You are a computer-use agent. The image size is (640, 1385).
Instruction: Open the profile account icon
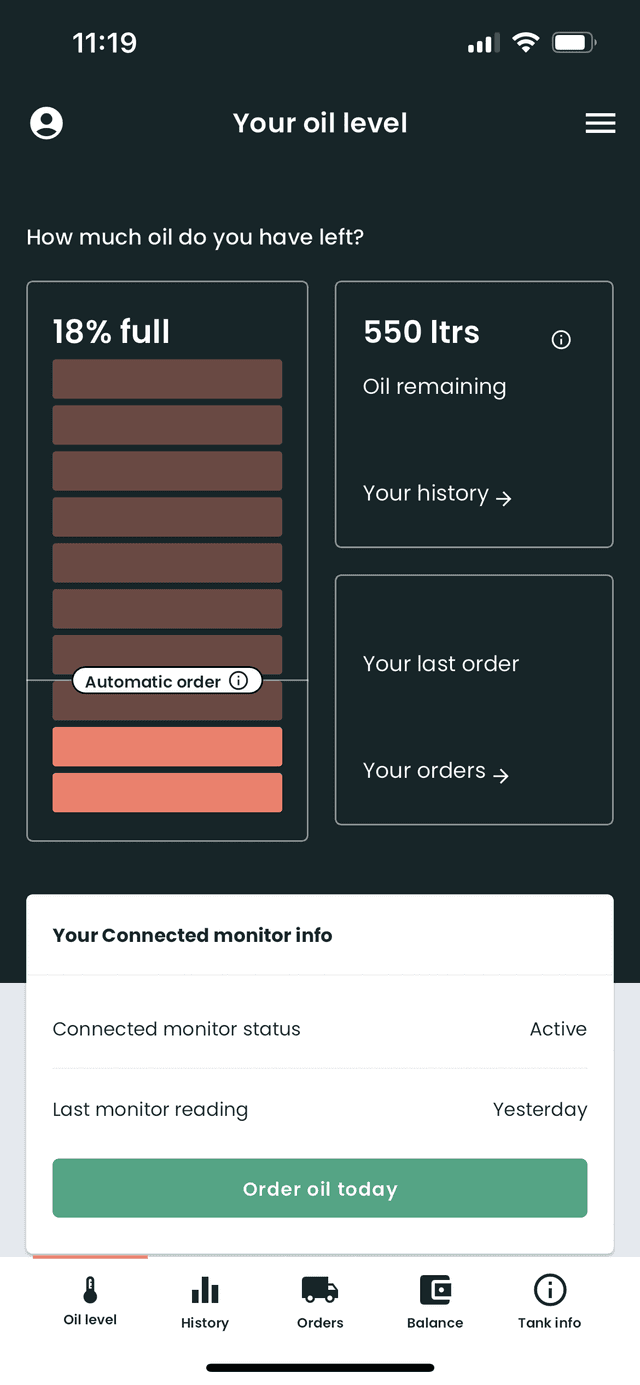tap(46, 123)
